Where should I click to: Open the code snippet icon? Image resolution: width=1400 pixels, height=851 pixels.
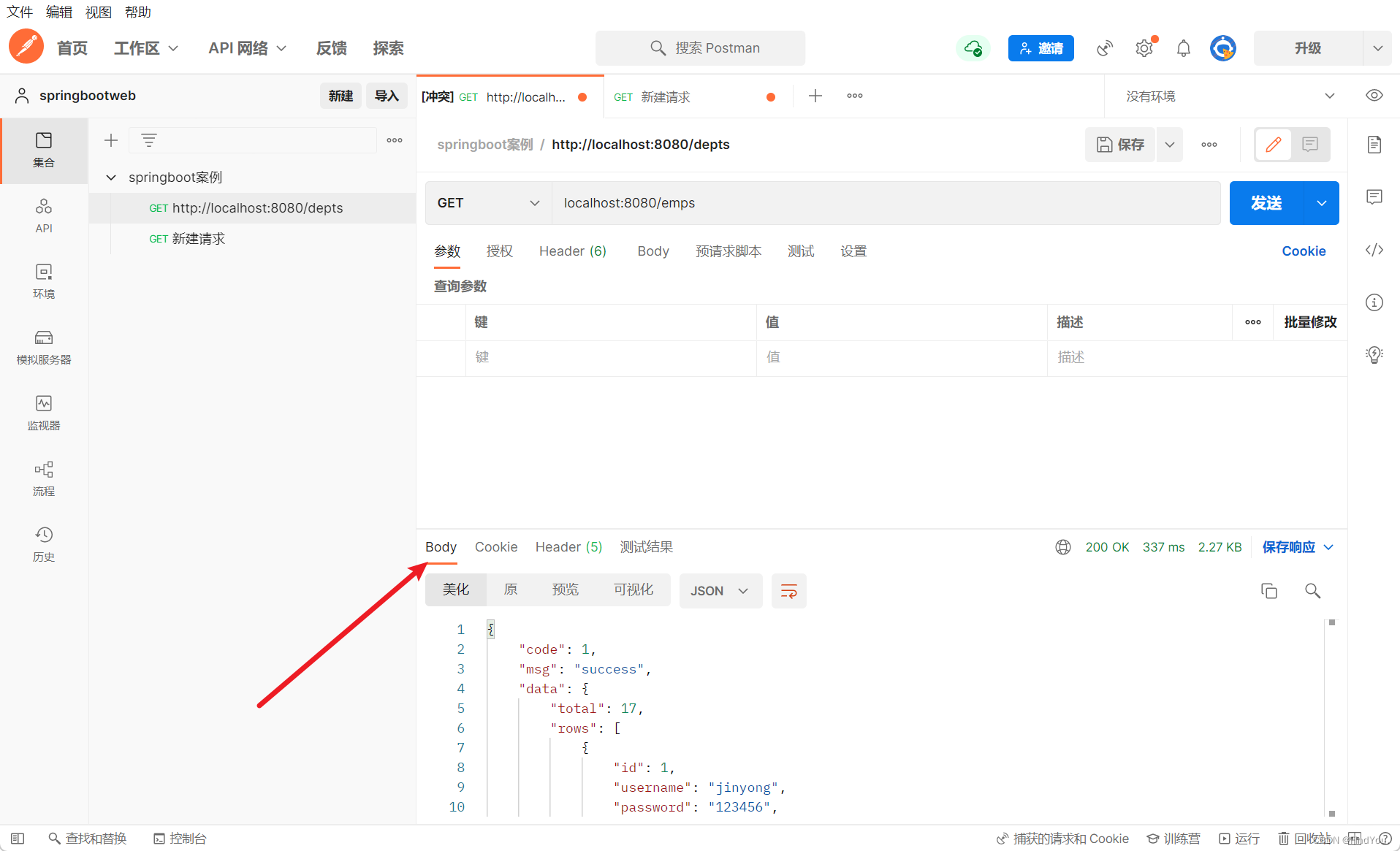pos(1374,250)
